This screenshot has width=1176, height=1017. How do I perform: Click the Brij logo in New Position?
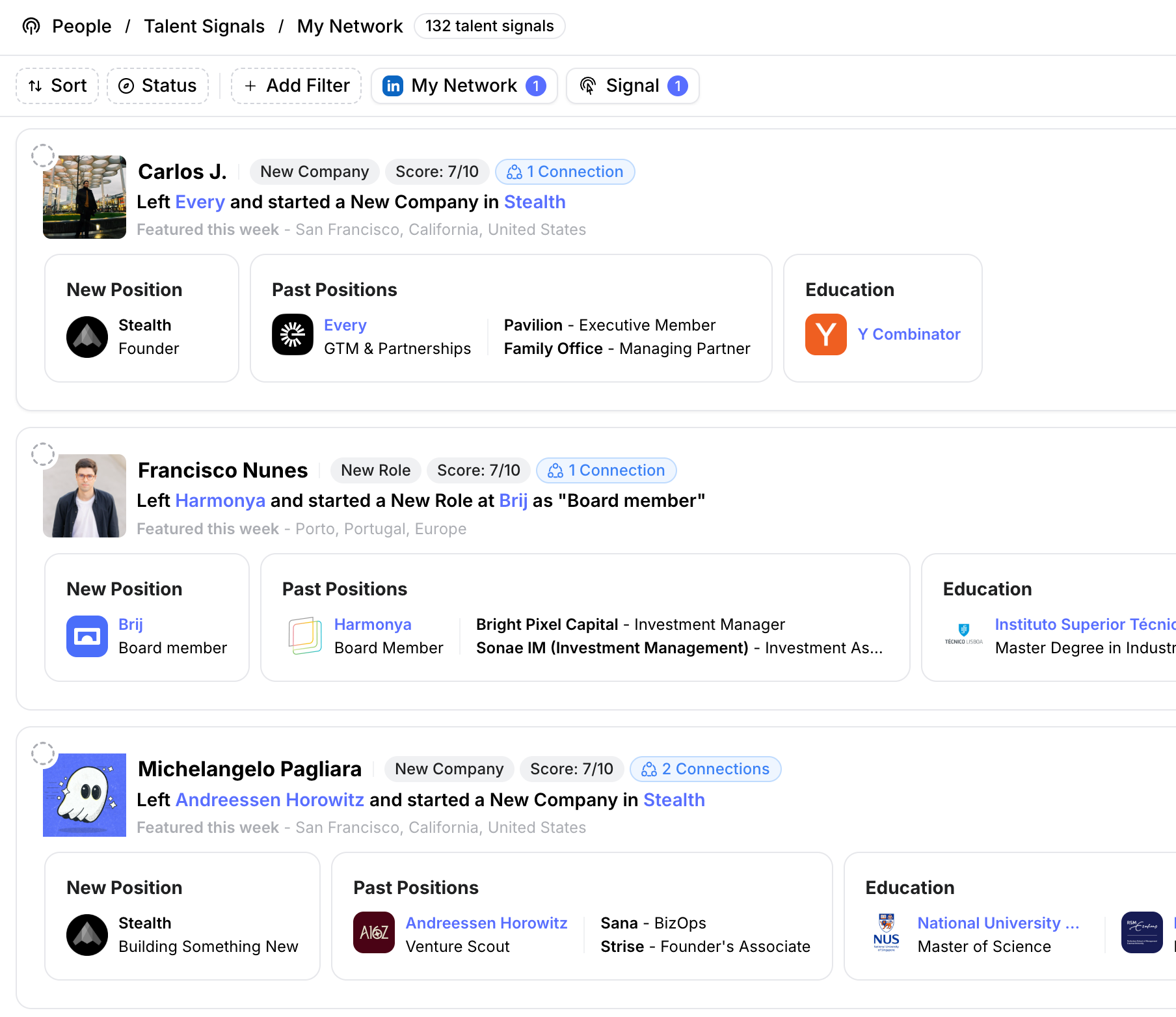point(87,636)
